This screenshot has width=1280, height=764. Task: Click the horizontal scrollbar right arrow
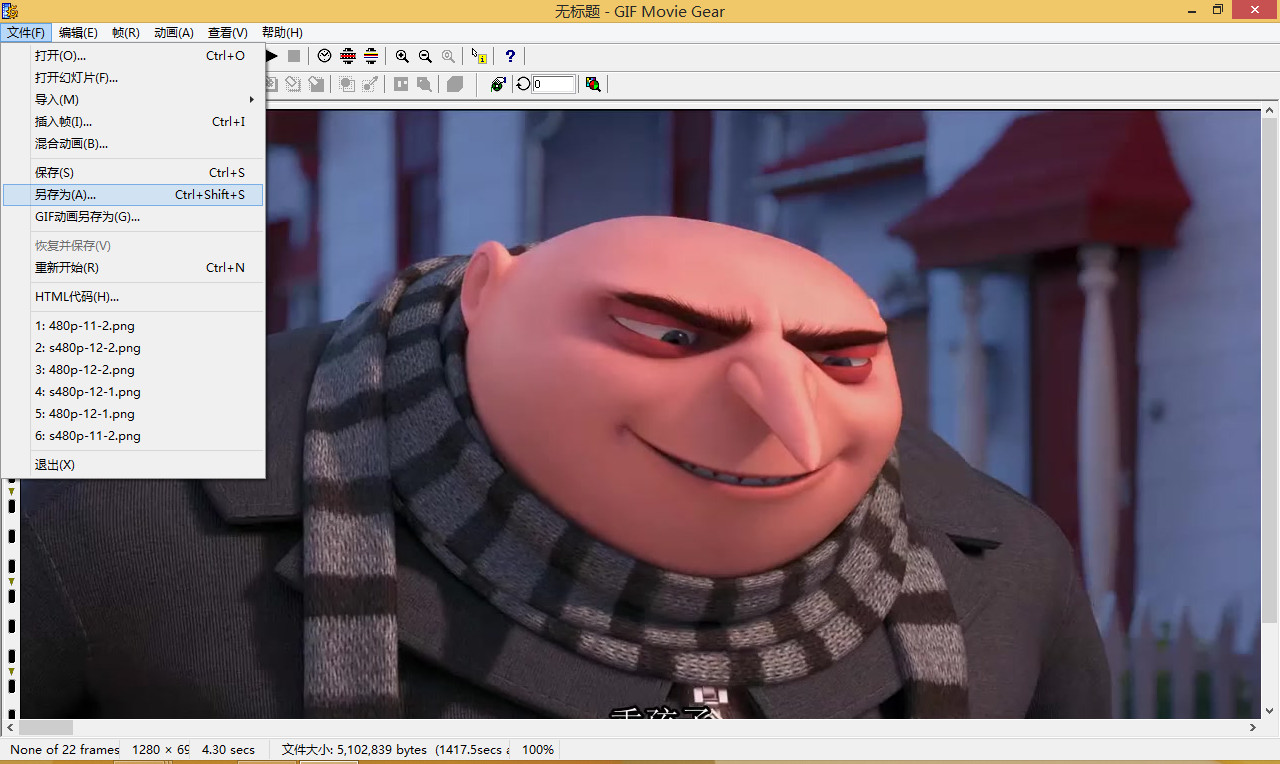pos(1253,728)
